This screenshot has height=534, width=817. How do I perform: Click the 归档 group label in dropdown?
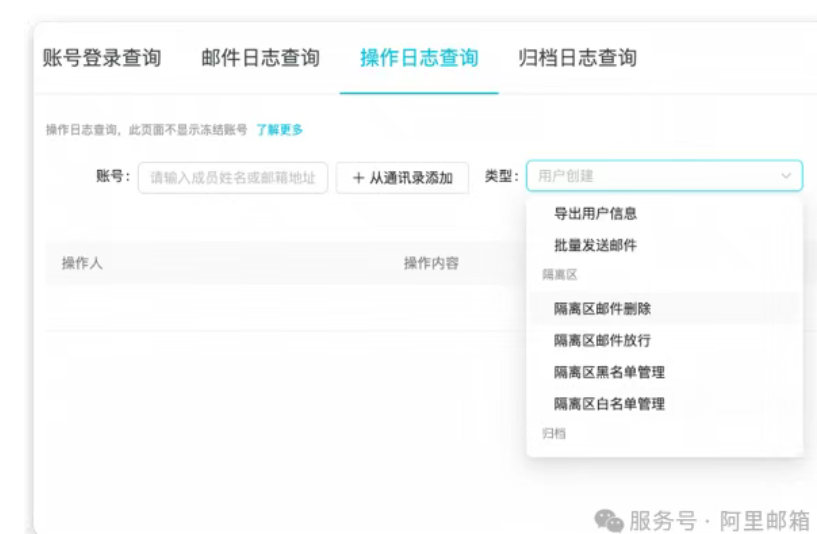553,434
